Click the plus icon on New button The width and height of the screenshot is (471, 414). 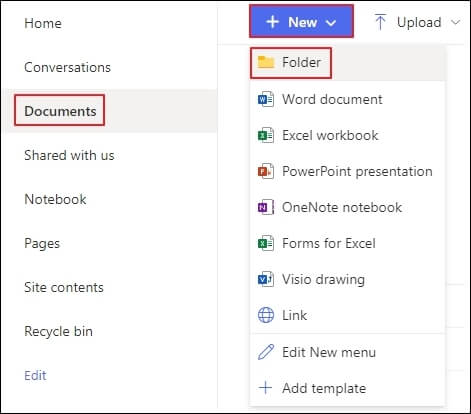272,22
